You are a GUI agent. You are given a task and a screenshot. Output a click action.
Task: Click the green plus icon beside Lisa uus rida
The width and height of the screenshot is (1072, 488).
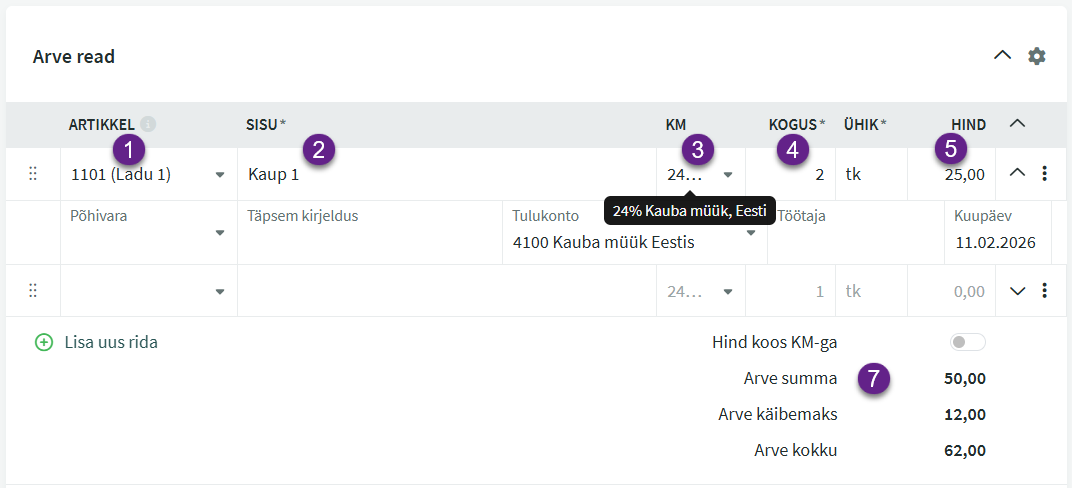click(43, 342)
